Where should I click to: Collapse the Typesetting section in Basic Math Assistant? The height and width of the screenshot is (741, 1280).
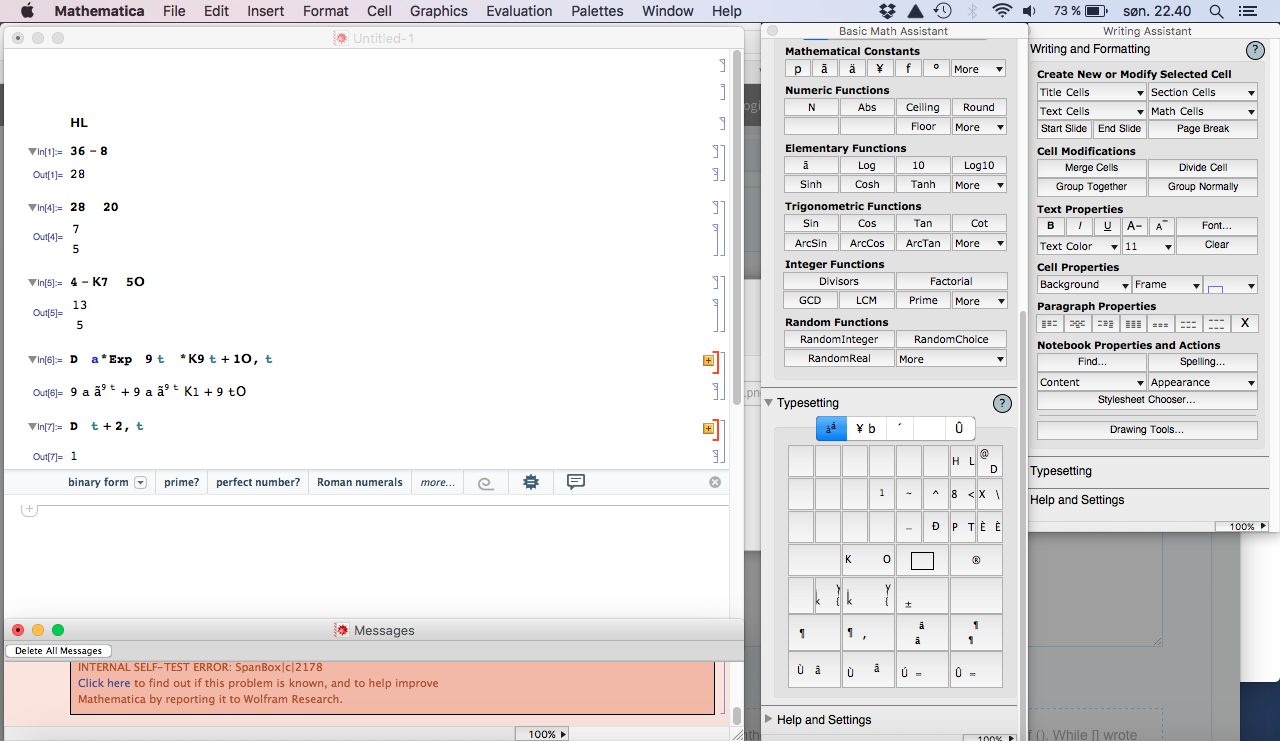click(769, 403)
